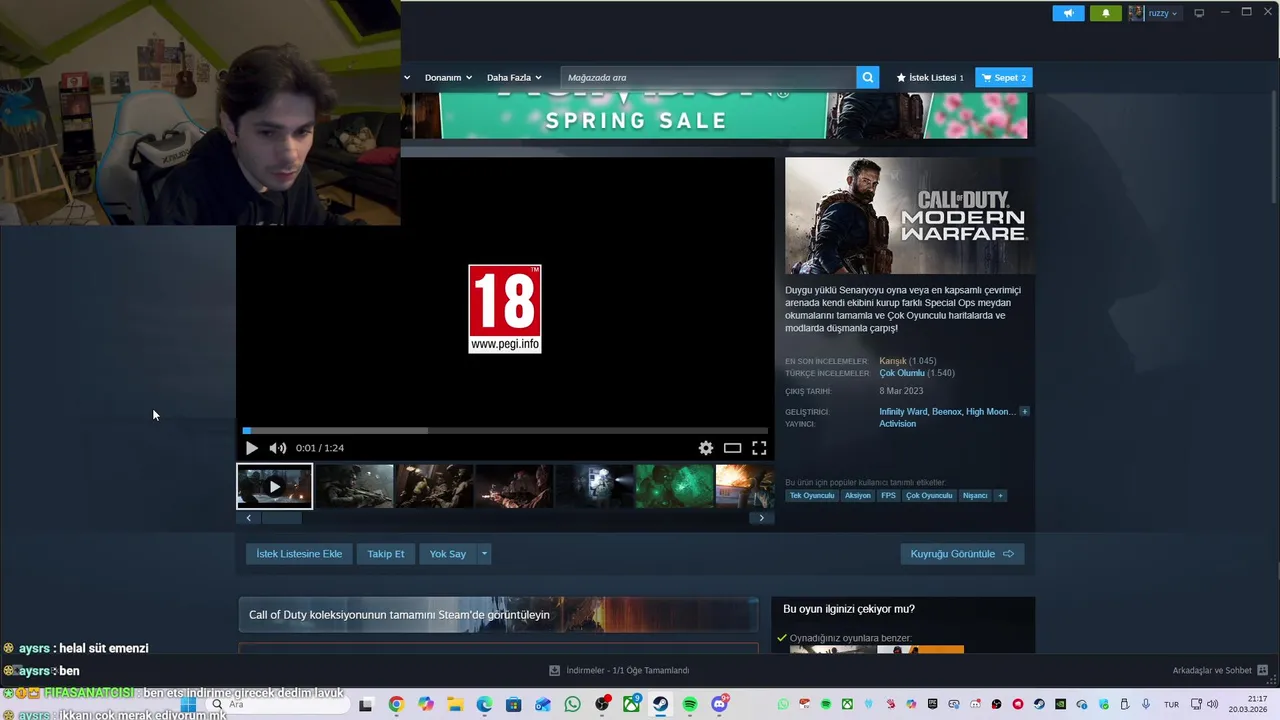Select the FPS tag
Screen dimensions: 1280x720
coord(888,495)
